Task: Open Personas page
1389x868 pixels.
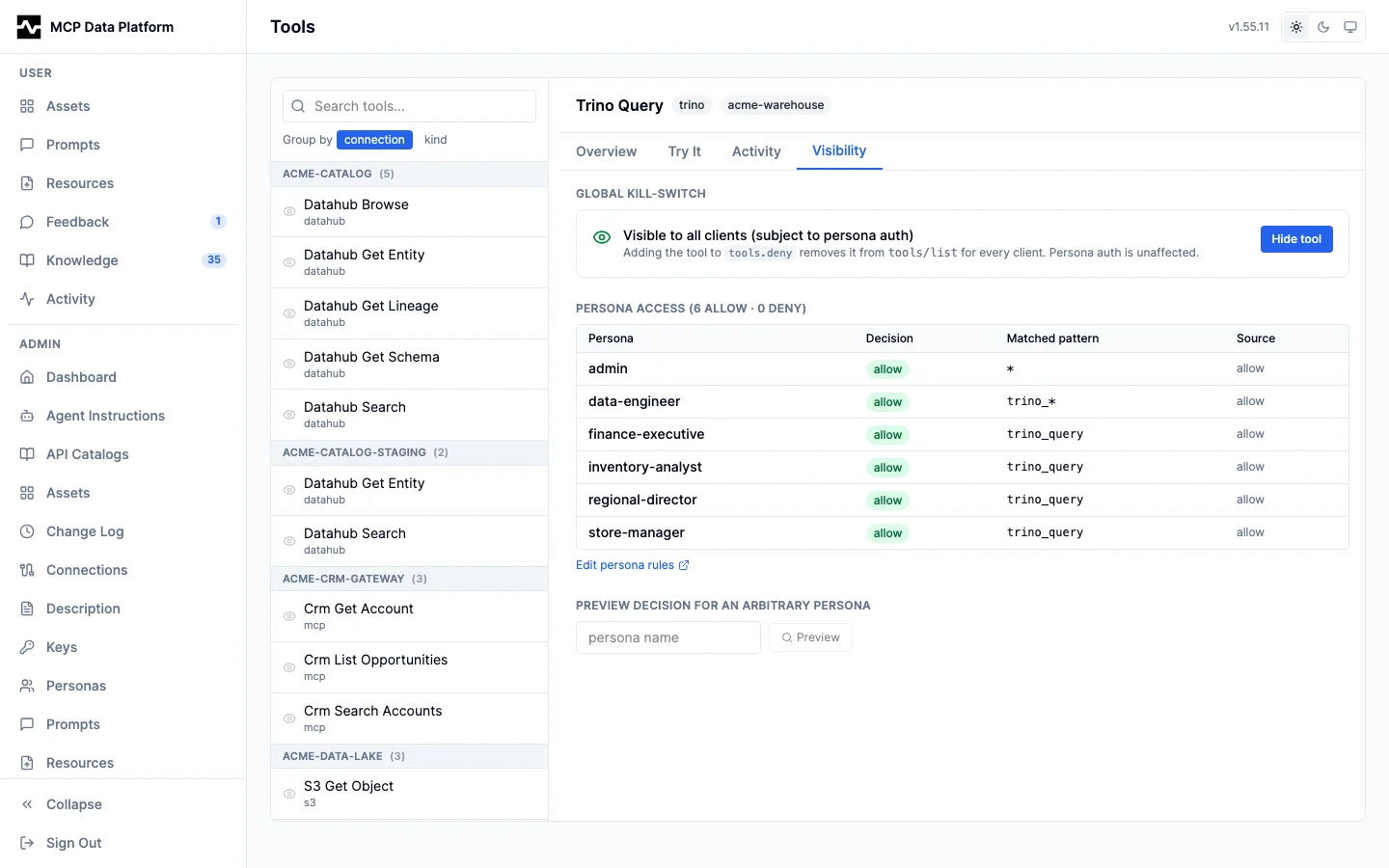Action: [123, 686]
